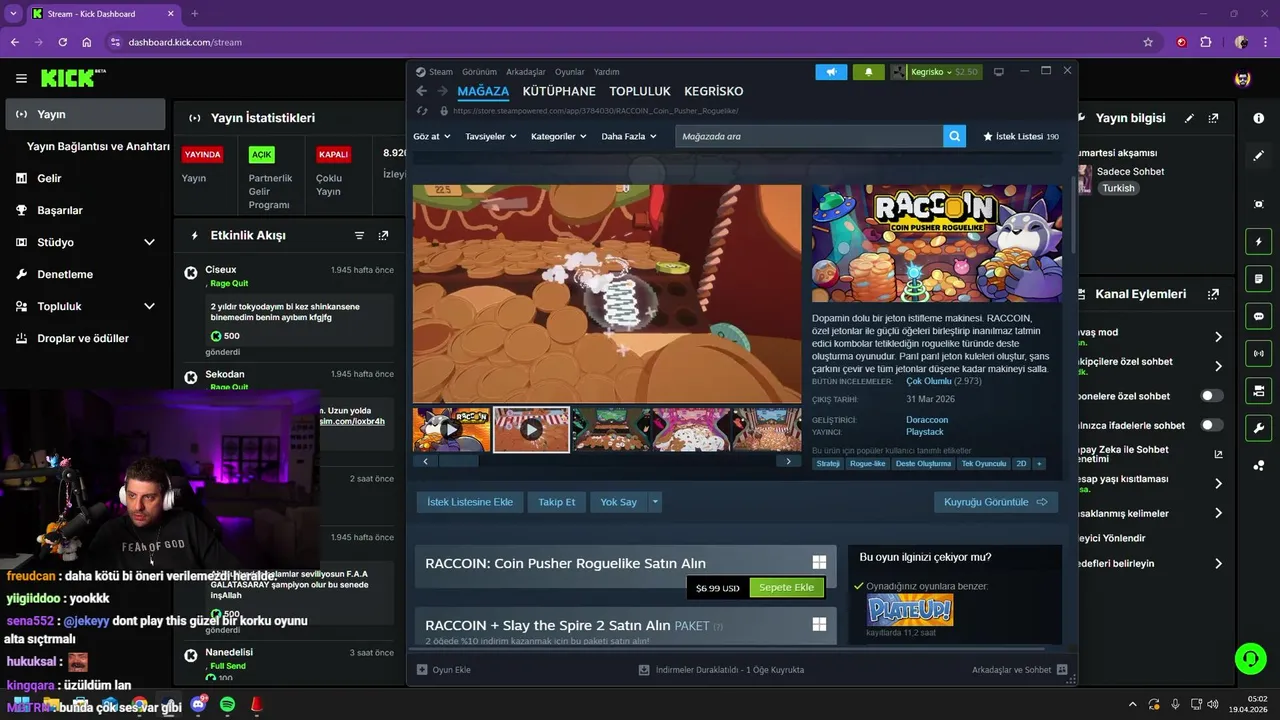Open Kick profile avatar at top right
Viewport: 1280px width, 720px height.
1242,78
